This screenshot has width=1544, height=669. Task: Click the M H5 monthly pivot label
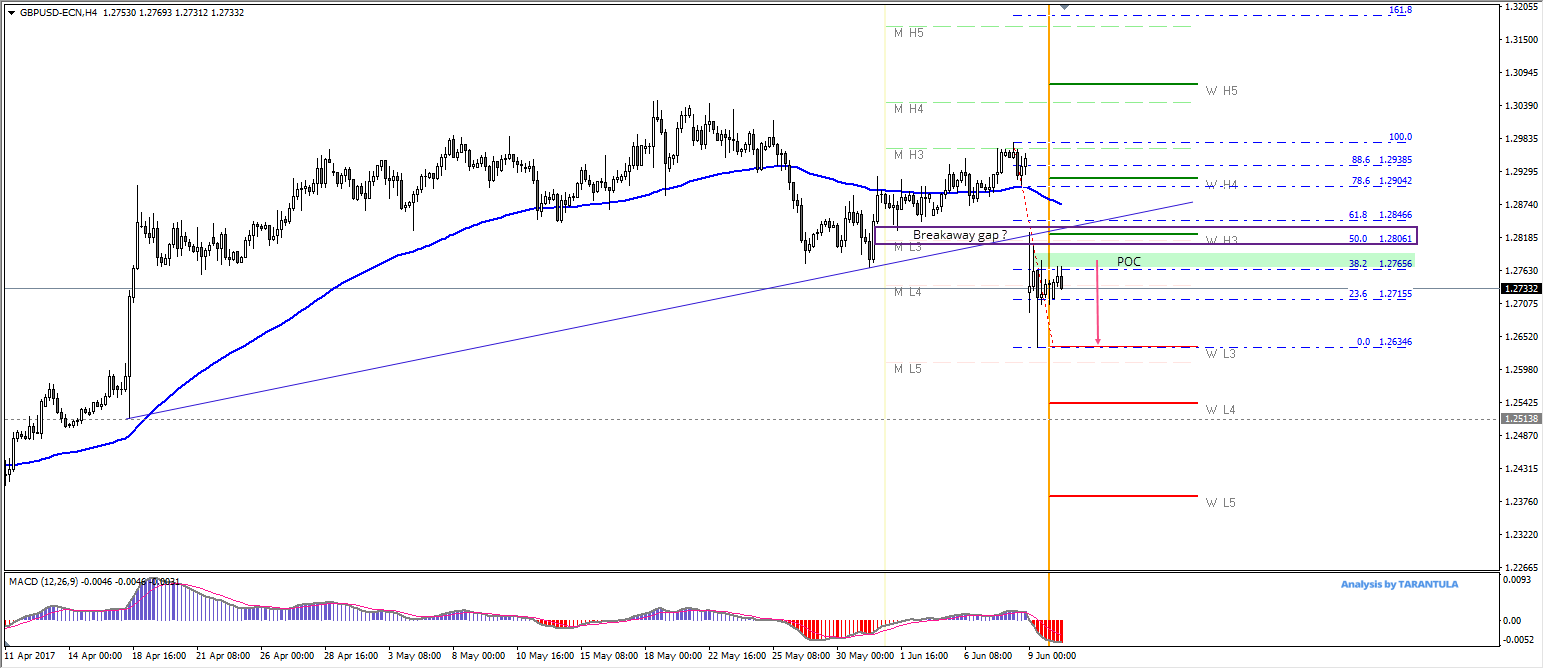pyautogui.click(x=908, y=33)
